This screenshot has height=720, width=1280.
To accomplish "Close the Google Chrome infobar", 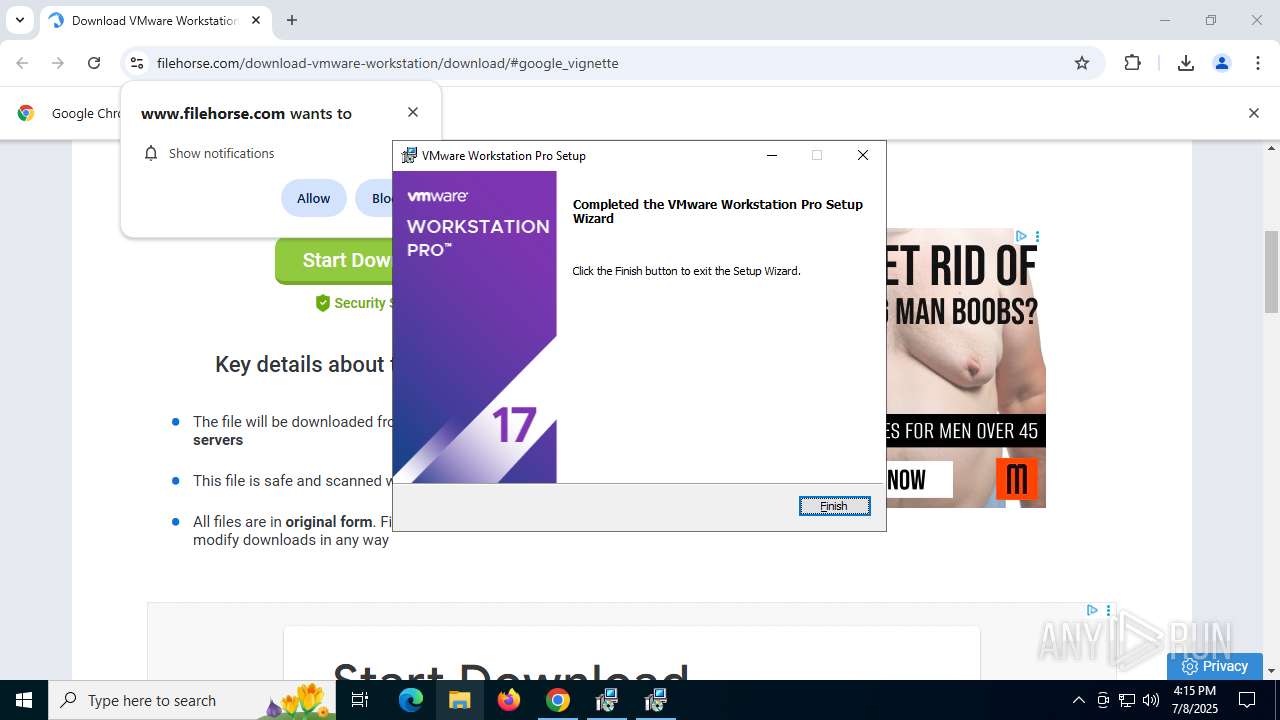I will 1253,113.
